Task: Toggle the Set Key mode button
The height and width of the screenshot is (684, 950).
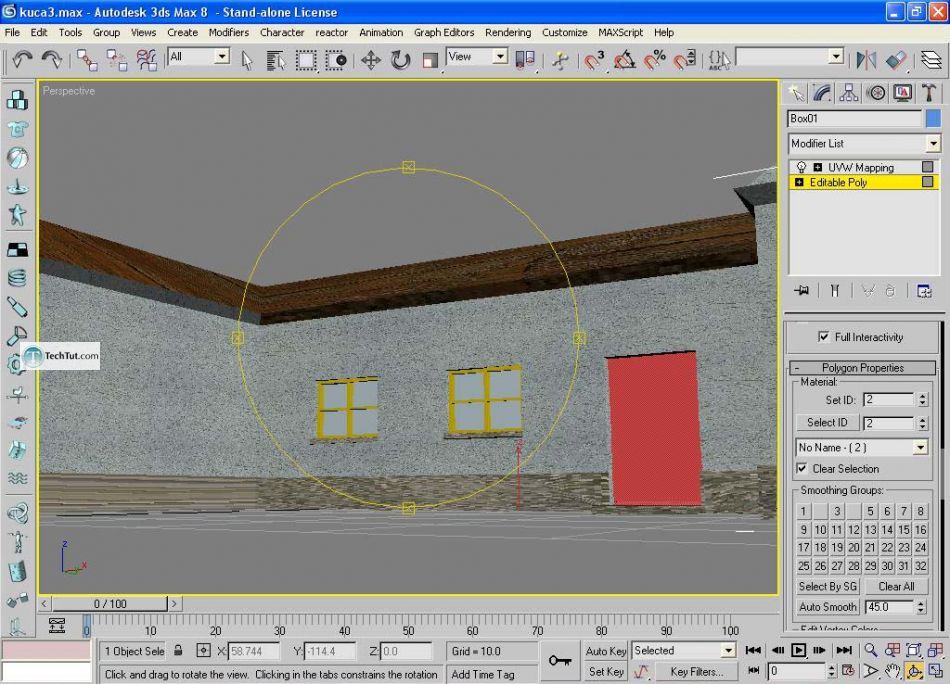Action: coord(605,671)
